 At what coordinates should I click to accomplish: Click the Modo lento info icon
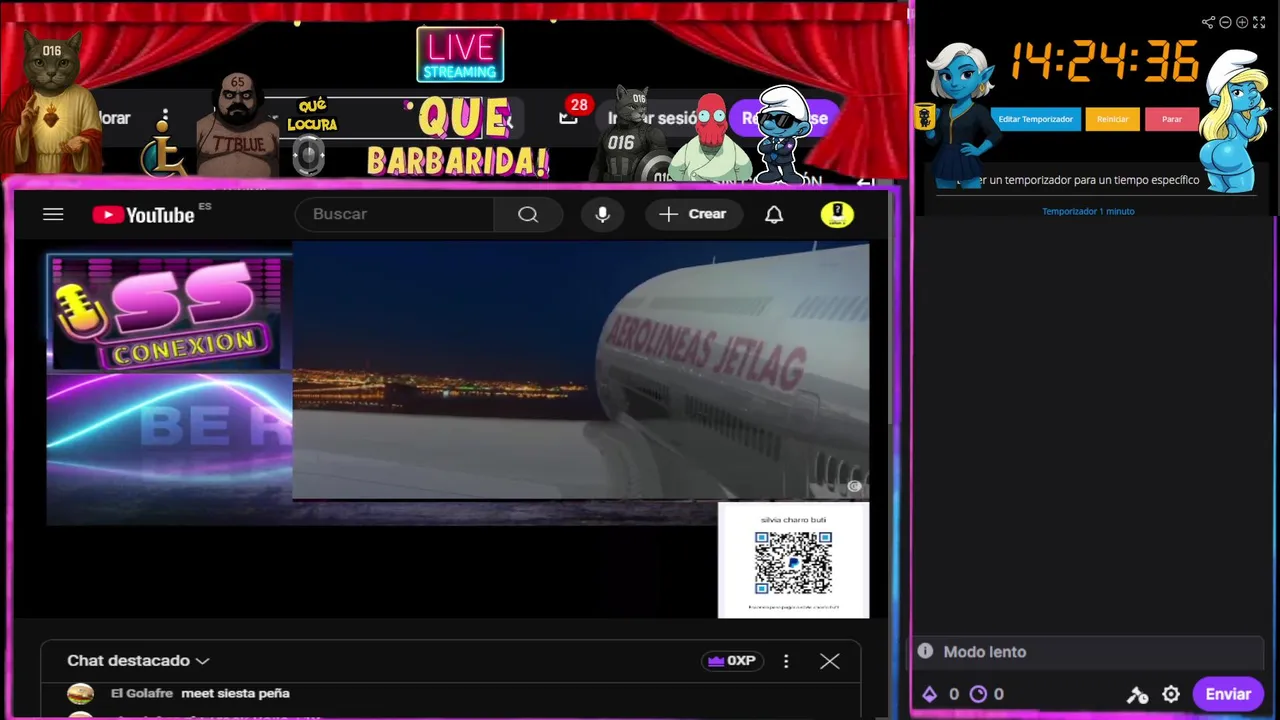(925, 651)
